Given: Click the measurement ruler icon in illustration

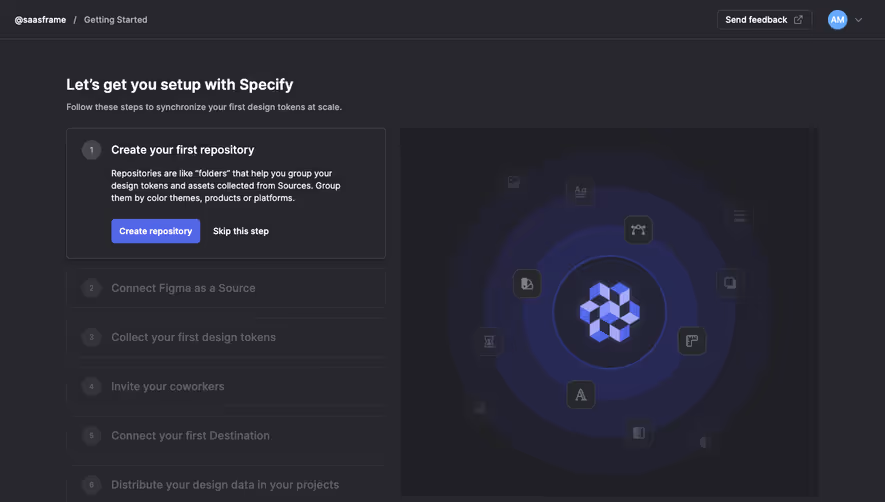Looking at the screenshot, I should [692, 341].
